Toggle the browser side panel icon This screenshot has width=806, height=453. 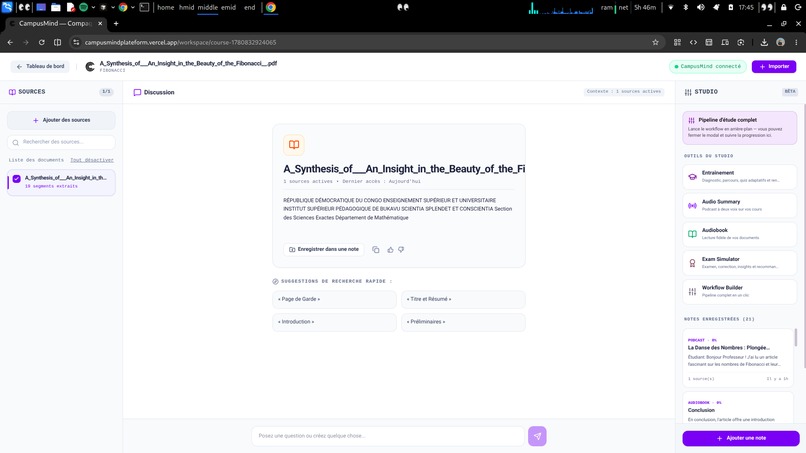coord(58,42)
